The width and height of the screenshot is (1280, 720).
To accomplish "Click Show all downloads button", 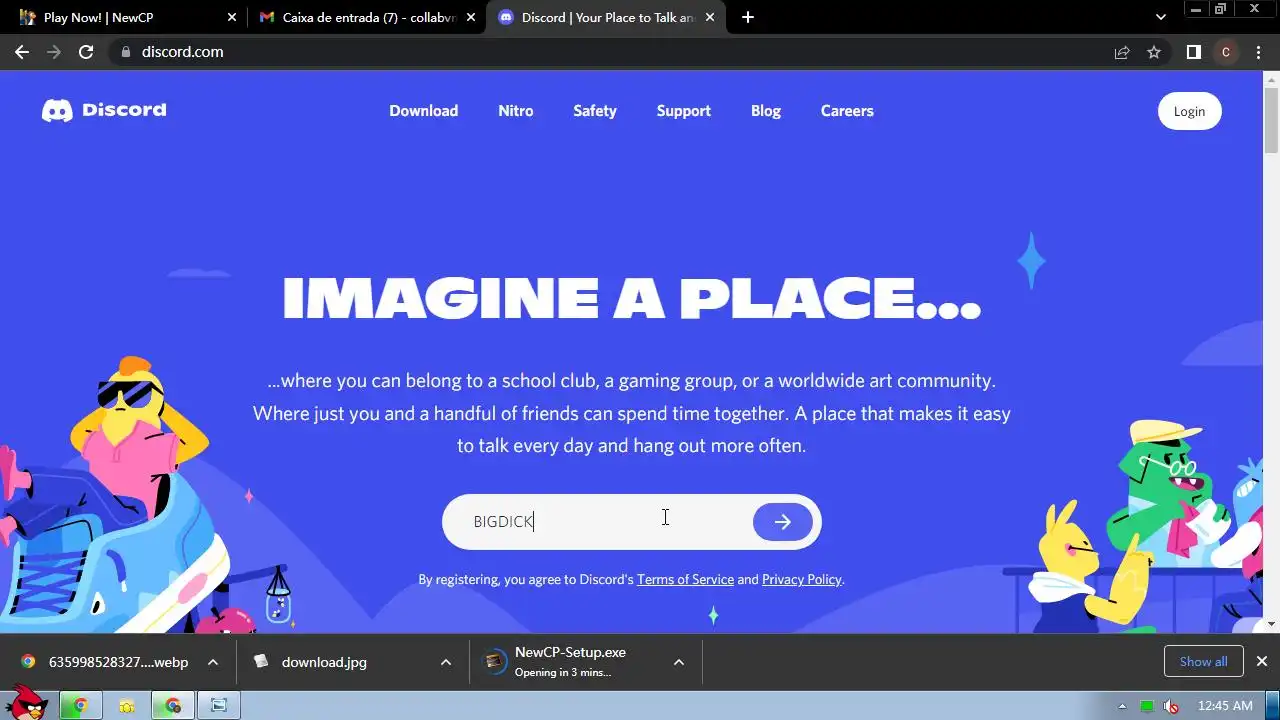I will (1203, 661).
